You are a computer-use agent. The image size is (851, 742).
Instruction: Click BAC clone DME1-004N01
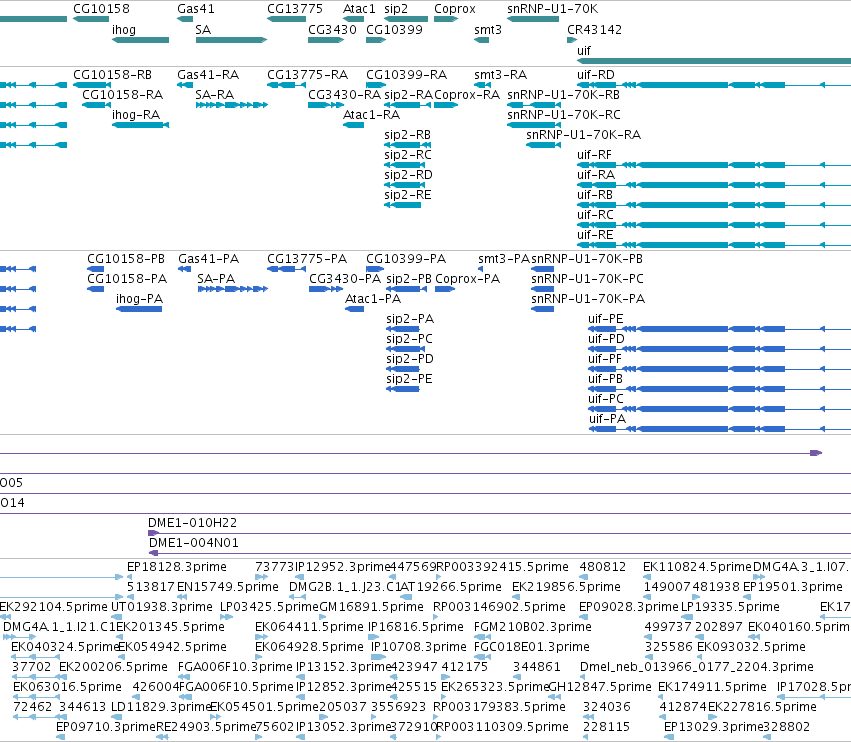[x=499, y=553]
